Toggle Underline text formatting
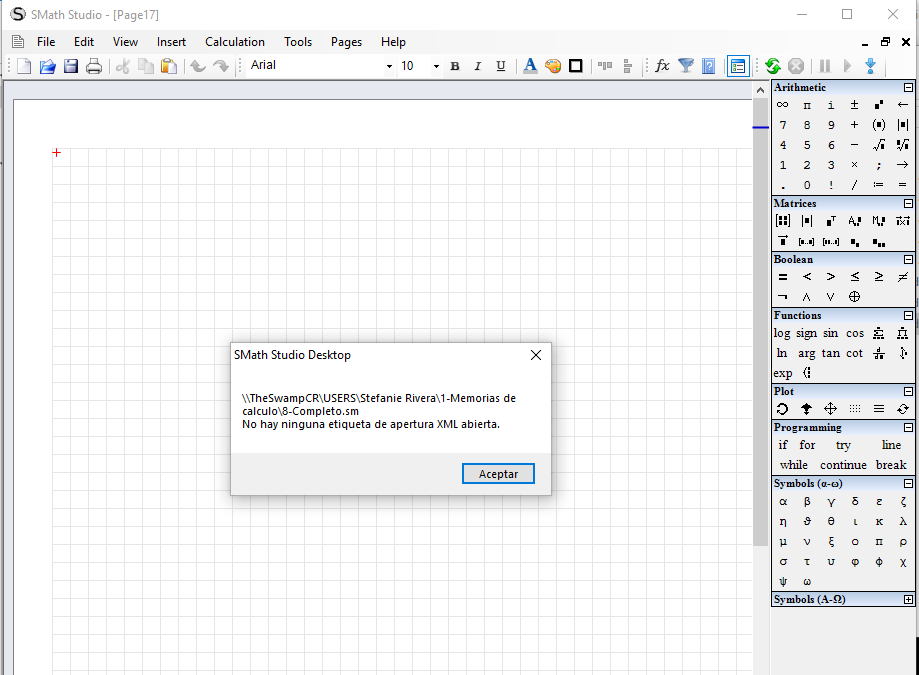The width and height of the screenshot is (919, 675). pyautogui.click(x=500, y=66)
